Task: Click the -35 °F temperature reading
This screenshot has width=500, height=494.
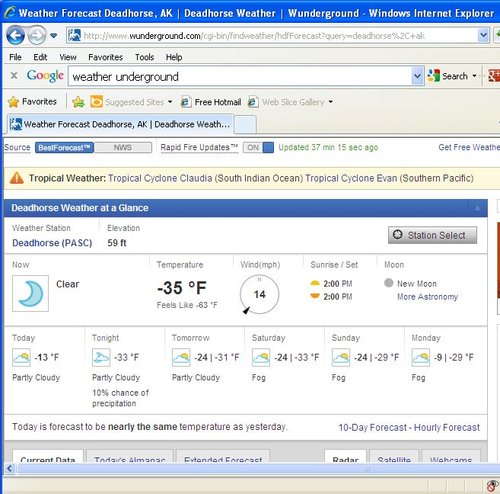Action: pos(182,288)
